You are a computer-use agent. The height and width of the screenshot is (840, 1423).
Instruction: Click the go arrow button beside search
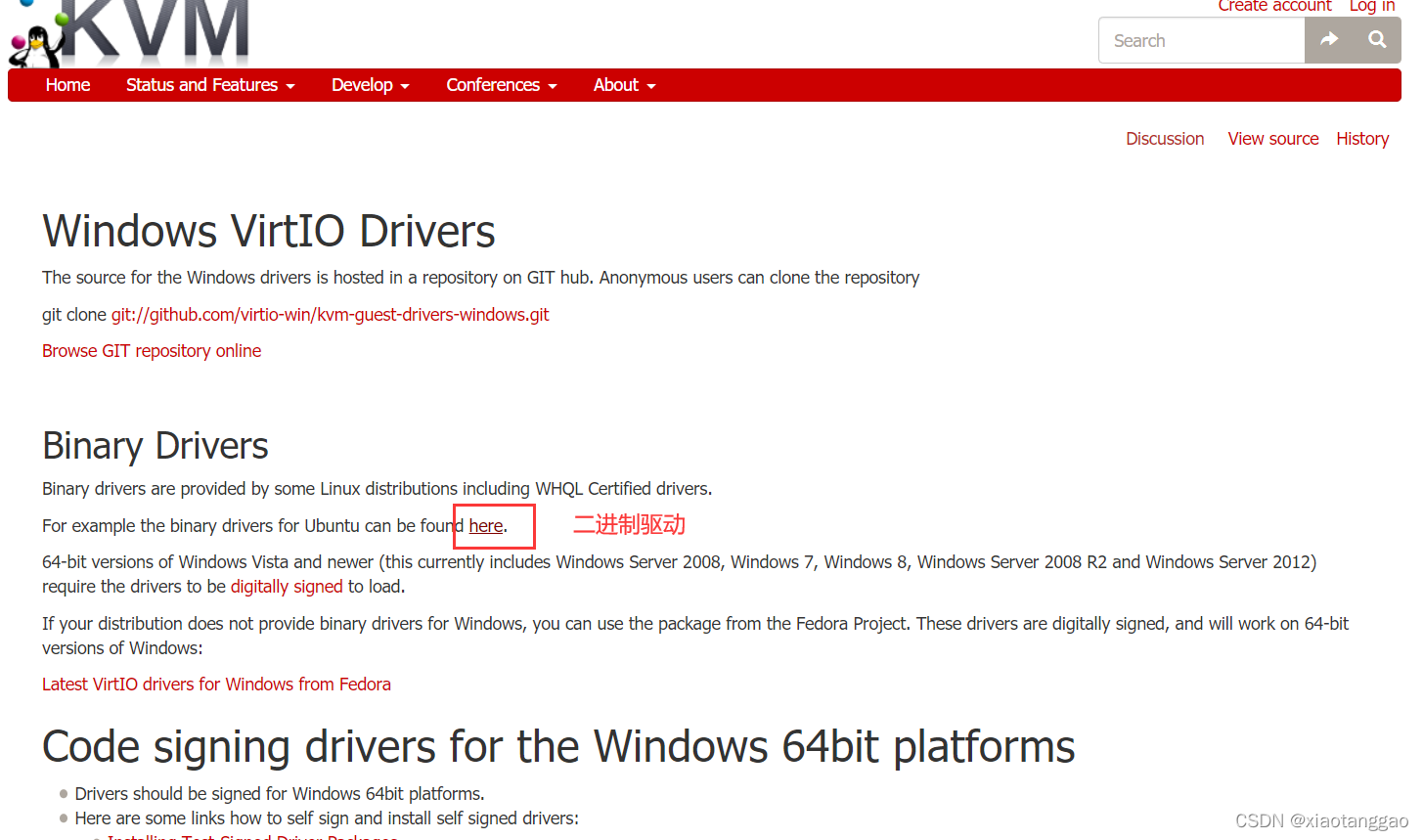[x=1329, y=40]
